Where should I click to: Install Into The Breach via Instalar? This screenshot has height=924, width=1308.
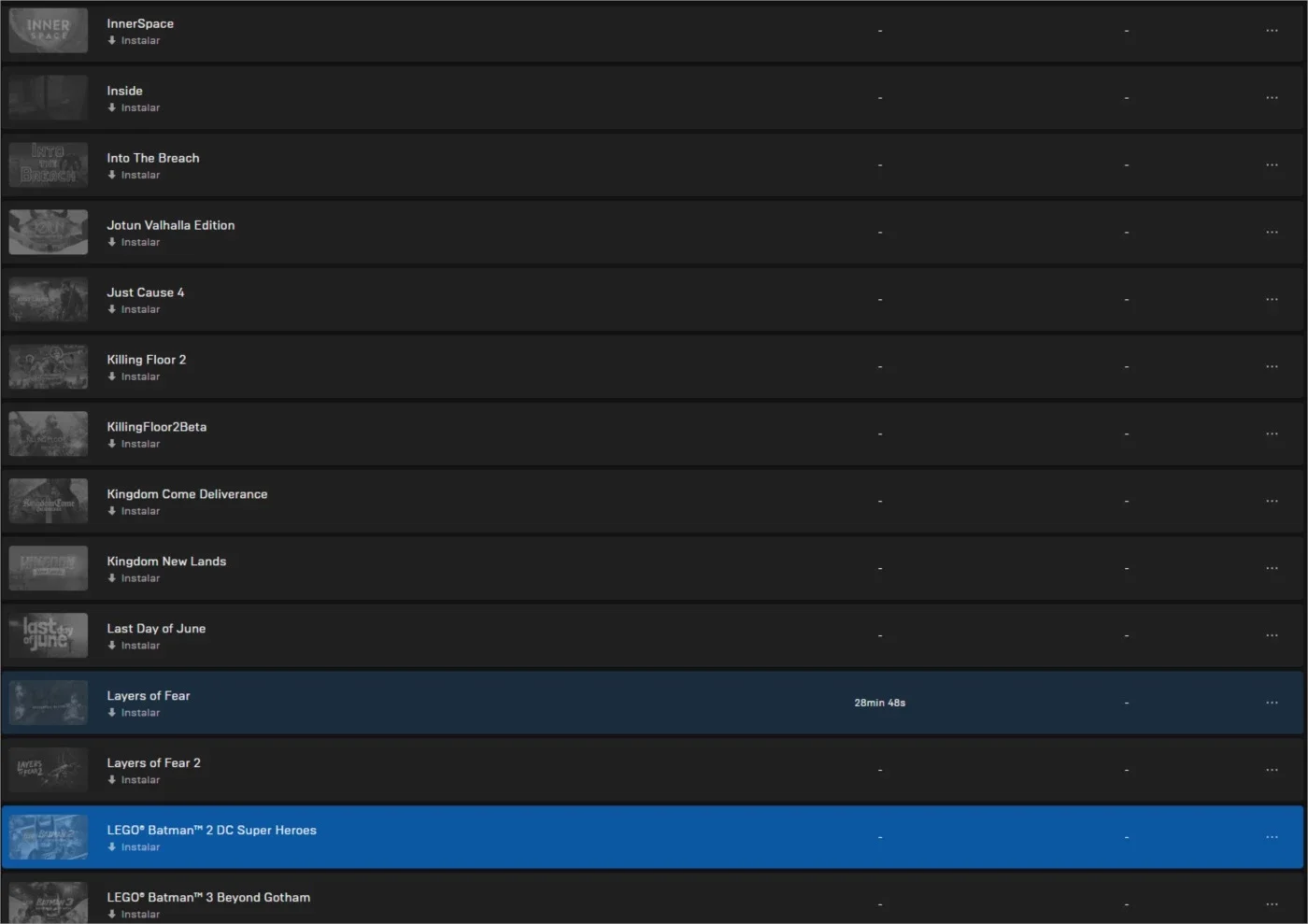click(x=134, y=176)
